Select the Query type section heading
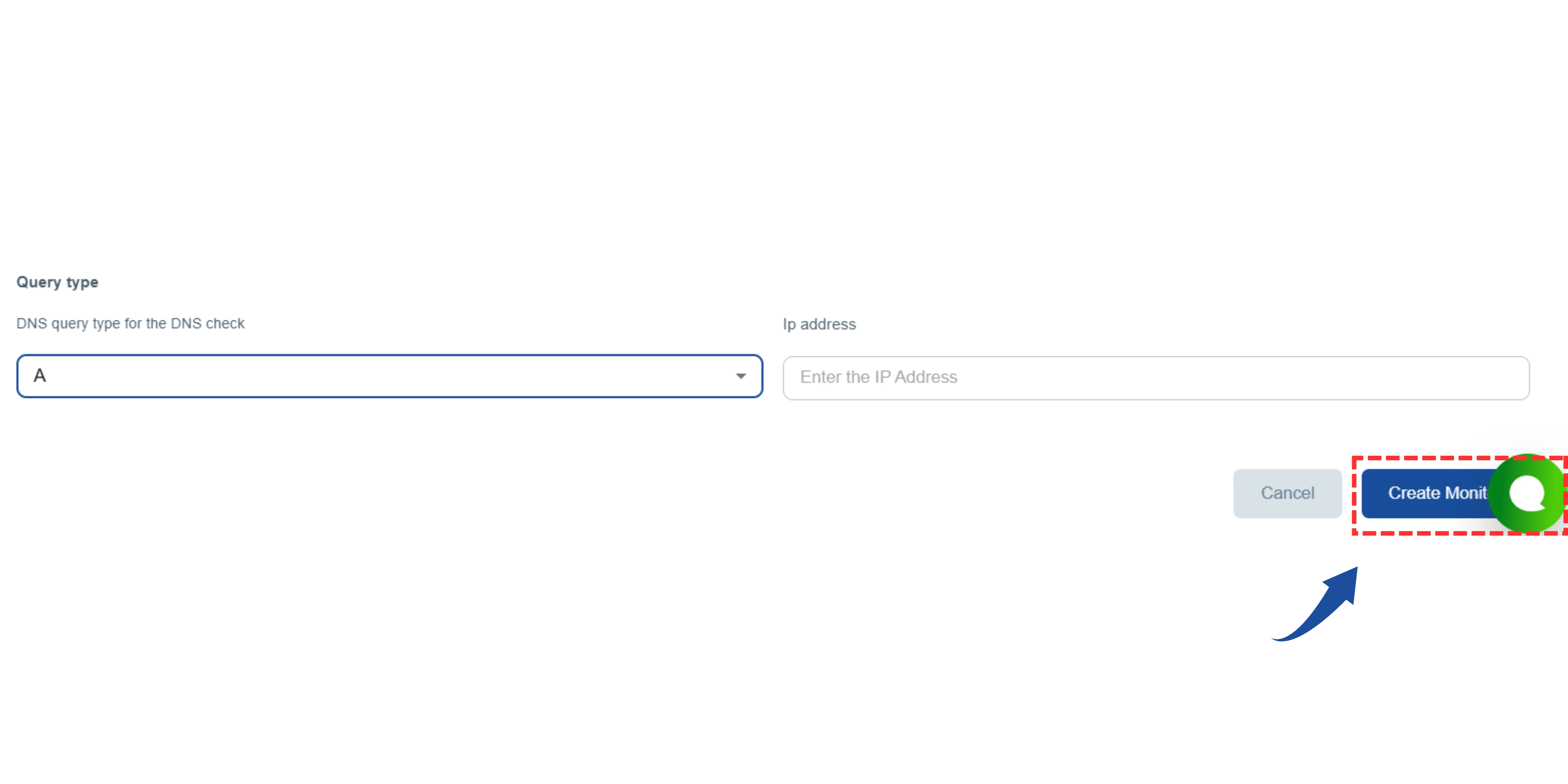Screen dimensions: 1568x784 coord(57,281)
